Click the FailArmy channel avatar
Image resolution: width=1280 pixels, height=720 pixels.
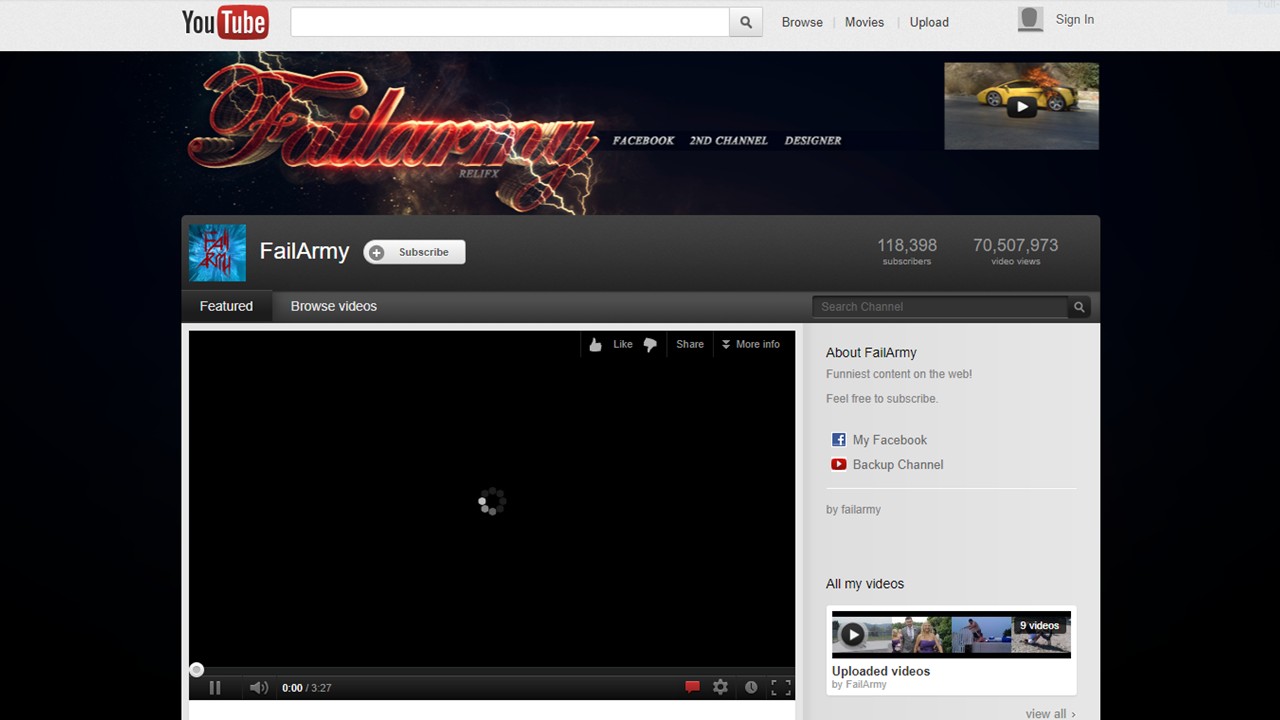tap(217, 253)
